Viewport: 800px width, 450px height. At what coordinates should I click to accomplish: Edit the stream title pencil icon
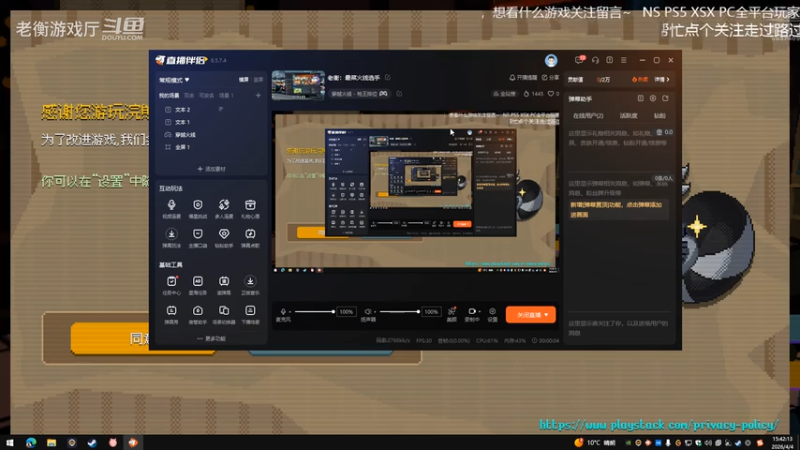coord(388,78)
